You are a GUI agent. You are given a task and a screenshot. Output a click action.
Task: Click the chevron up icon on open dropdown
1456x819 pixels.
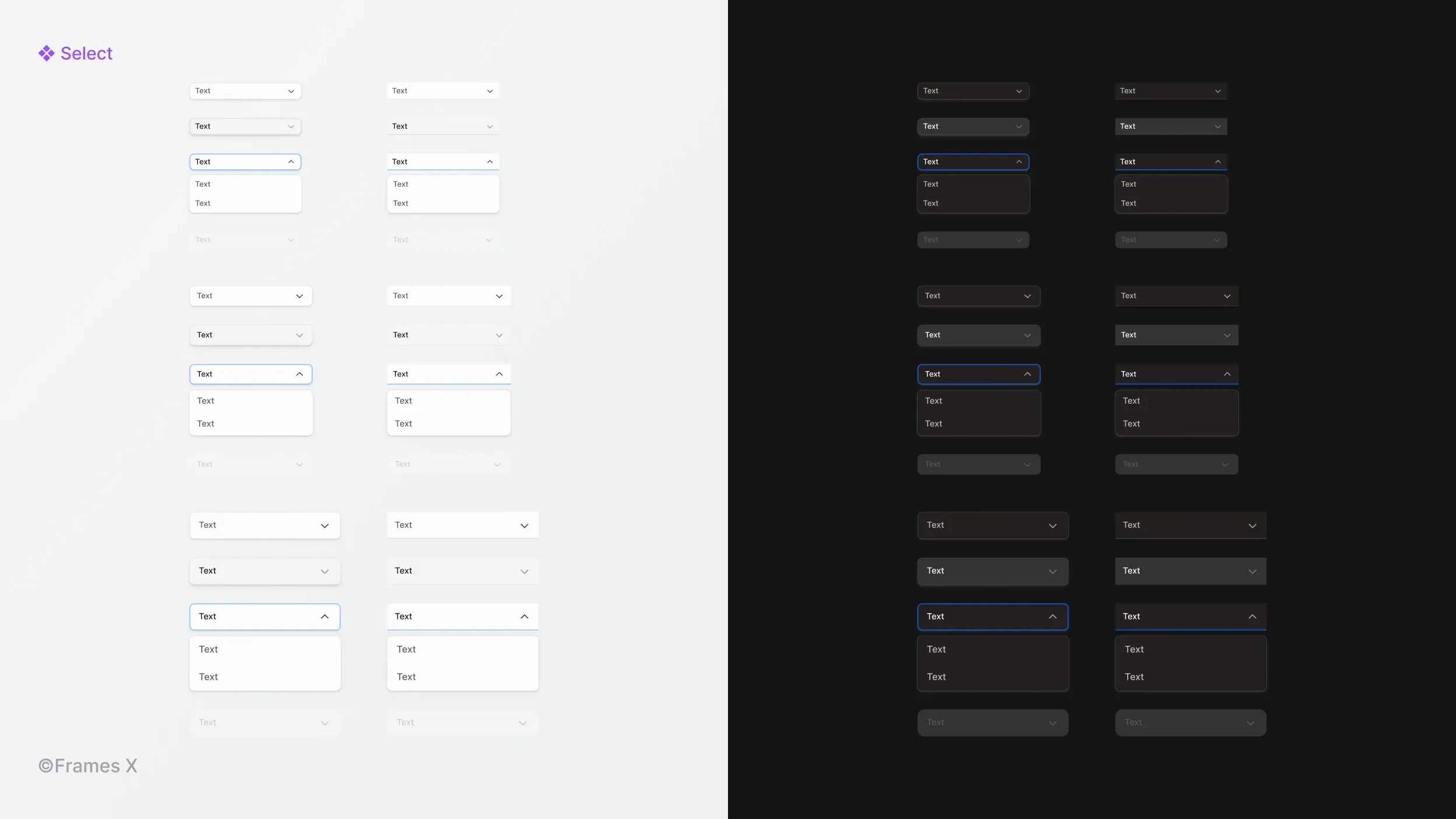290,161
